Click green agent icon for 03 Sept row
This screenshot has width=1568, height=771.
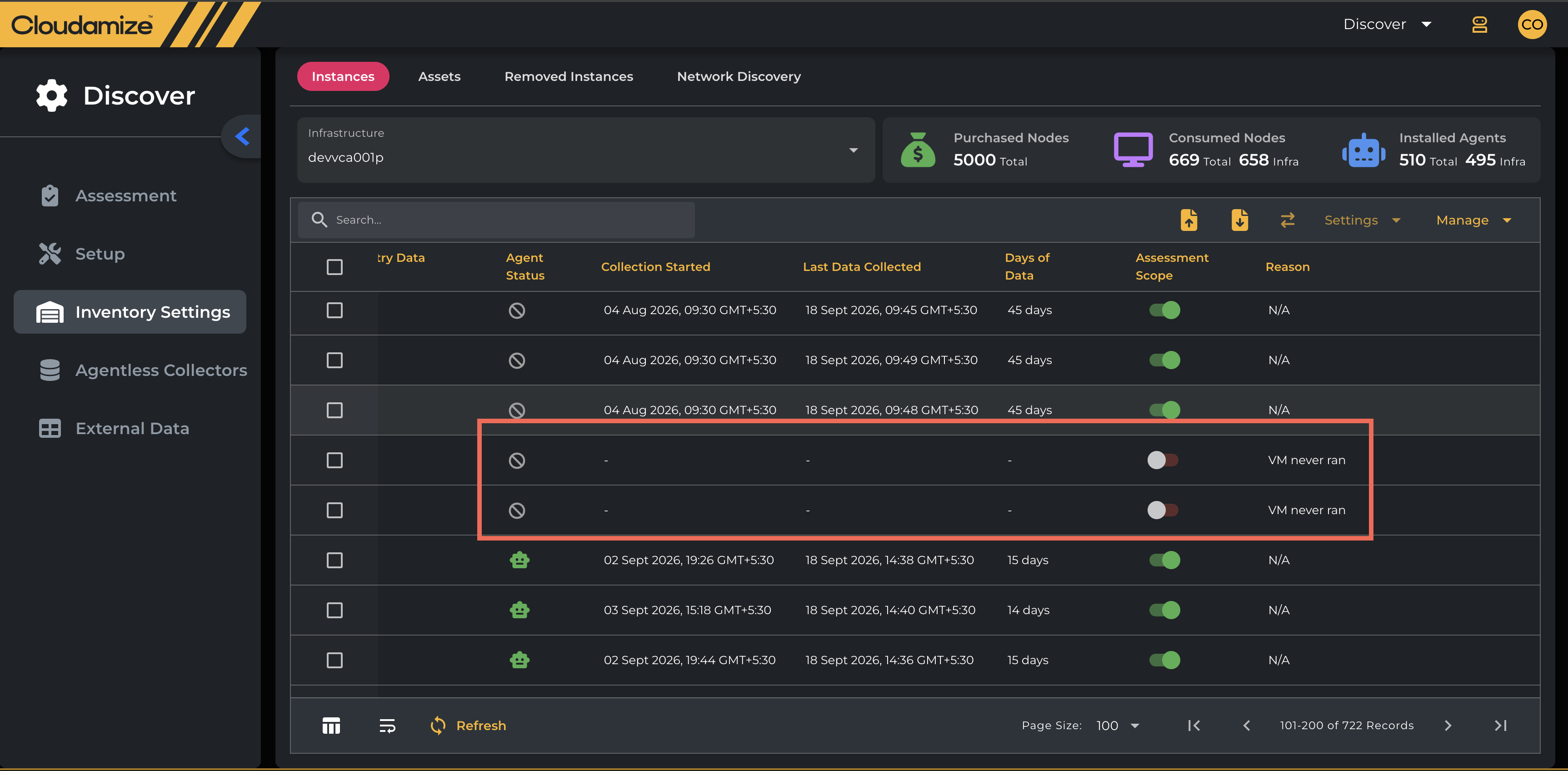tap(519, 610)
